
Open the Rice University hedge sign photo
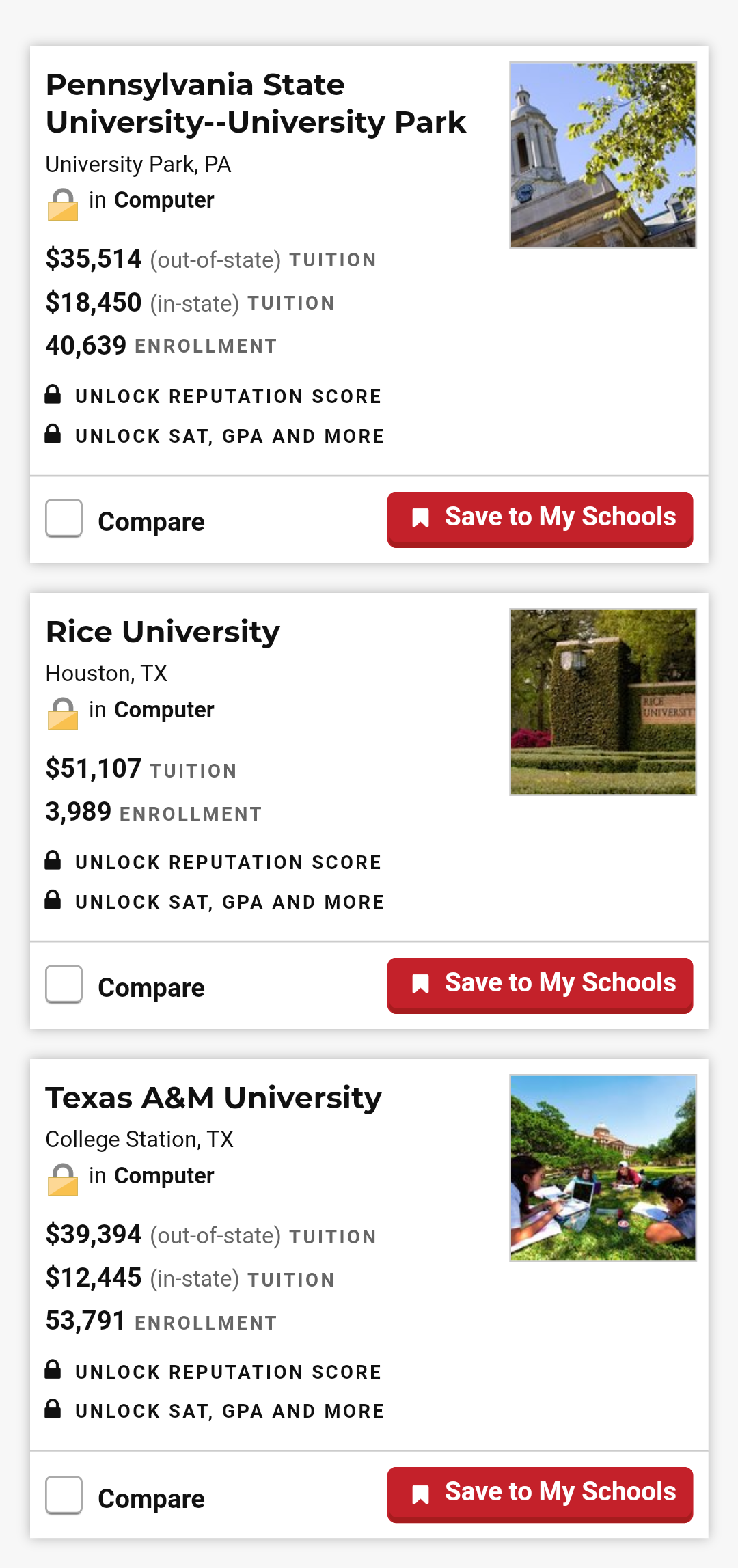(603, 702)
